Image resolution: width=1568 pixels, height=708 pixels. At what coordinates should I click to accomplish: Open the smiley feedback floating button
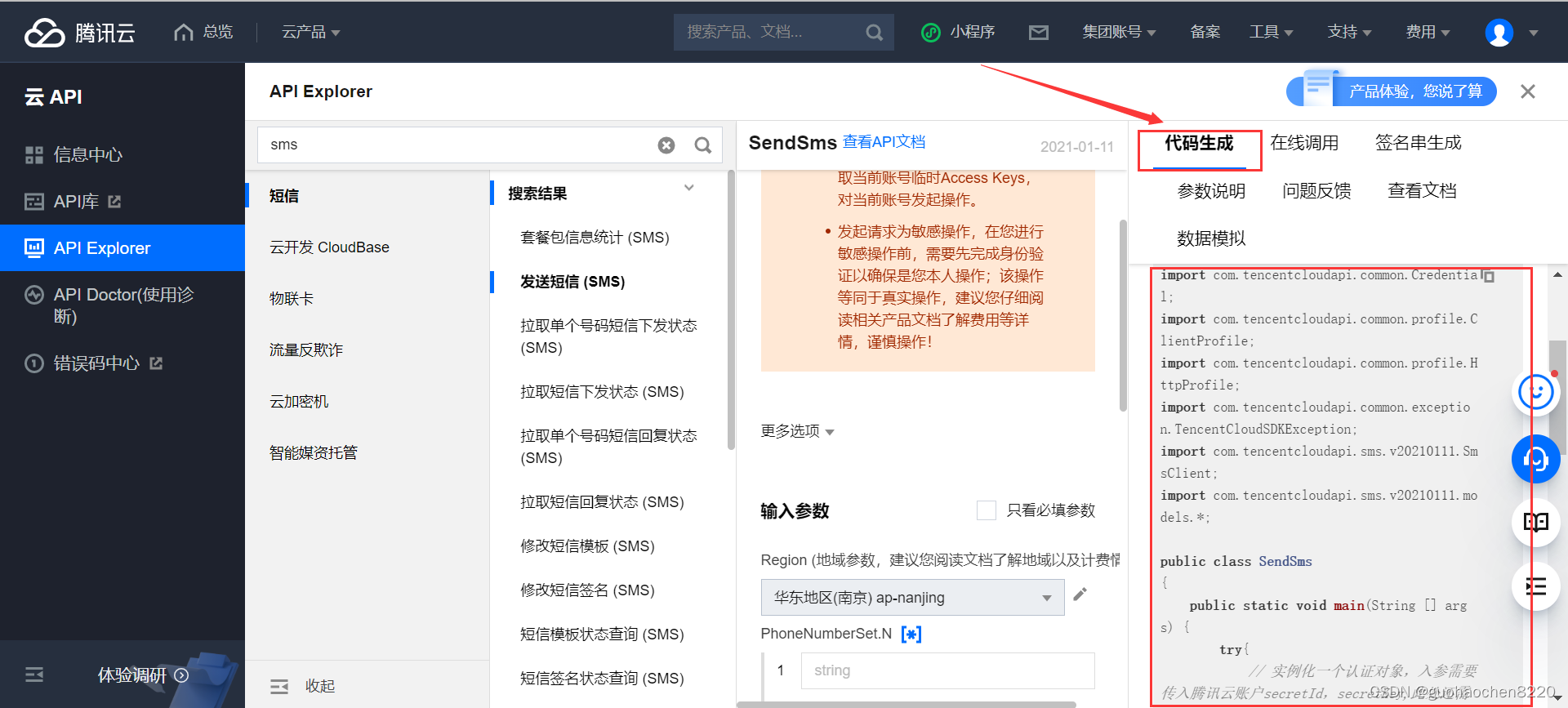click(1536, 392)
